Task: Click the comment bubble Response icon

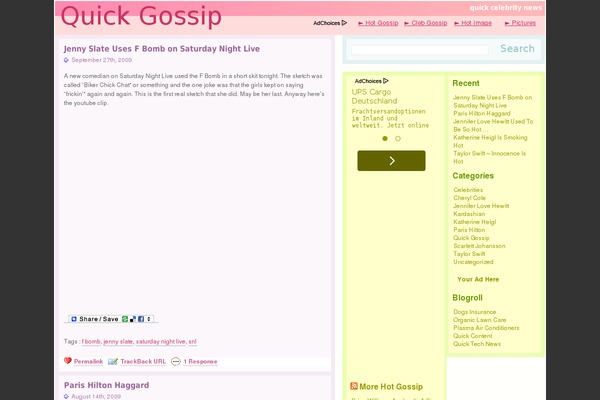Action: (176, 361)
